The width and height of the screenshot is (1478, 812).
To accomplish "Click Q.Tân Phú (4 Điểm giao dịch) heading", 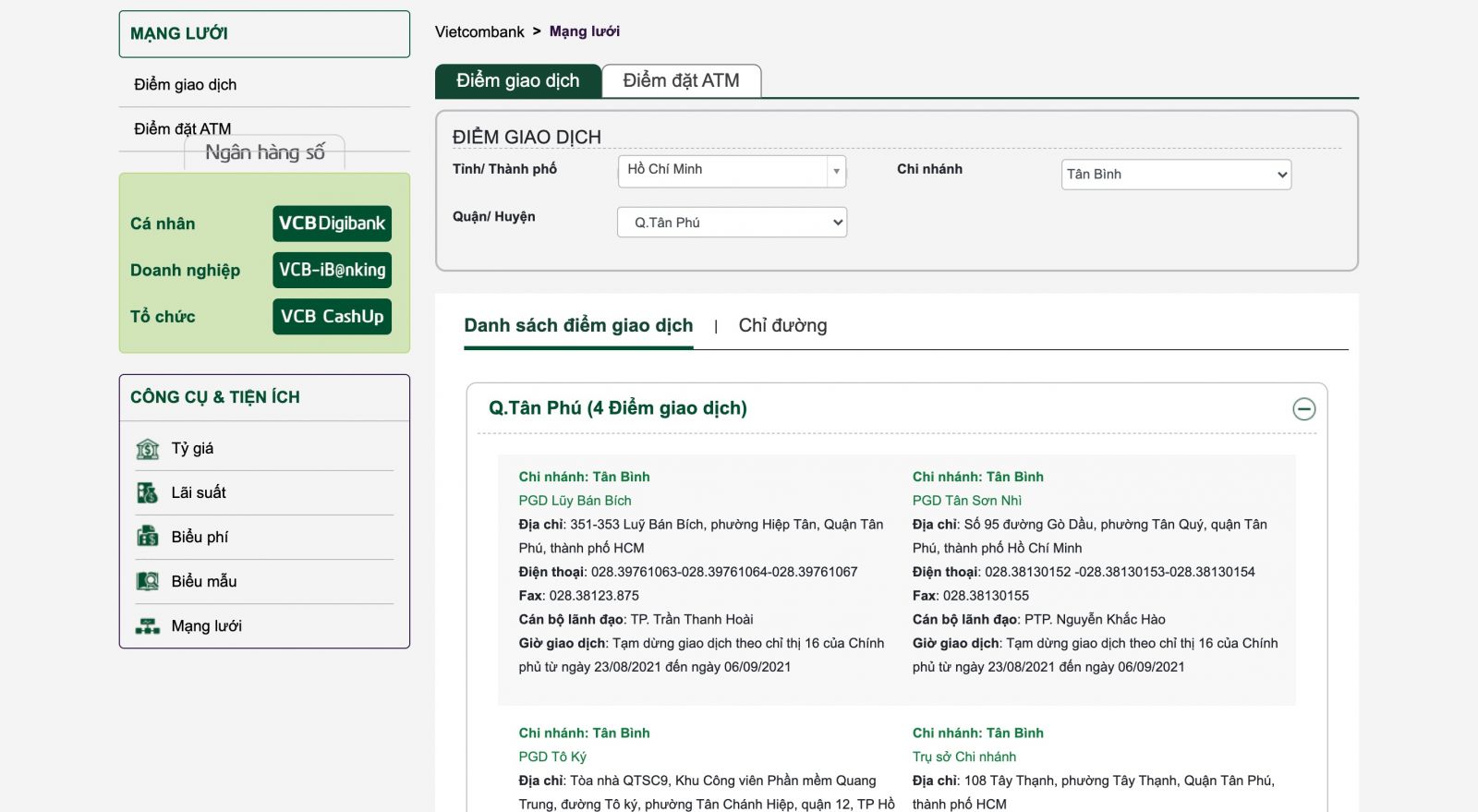I will 618,408.
